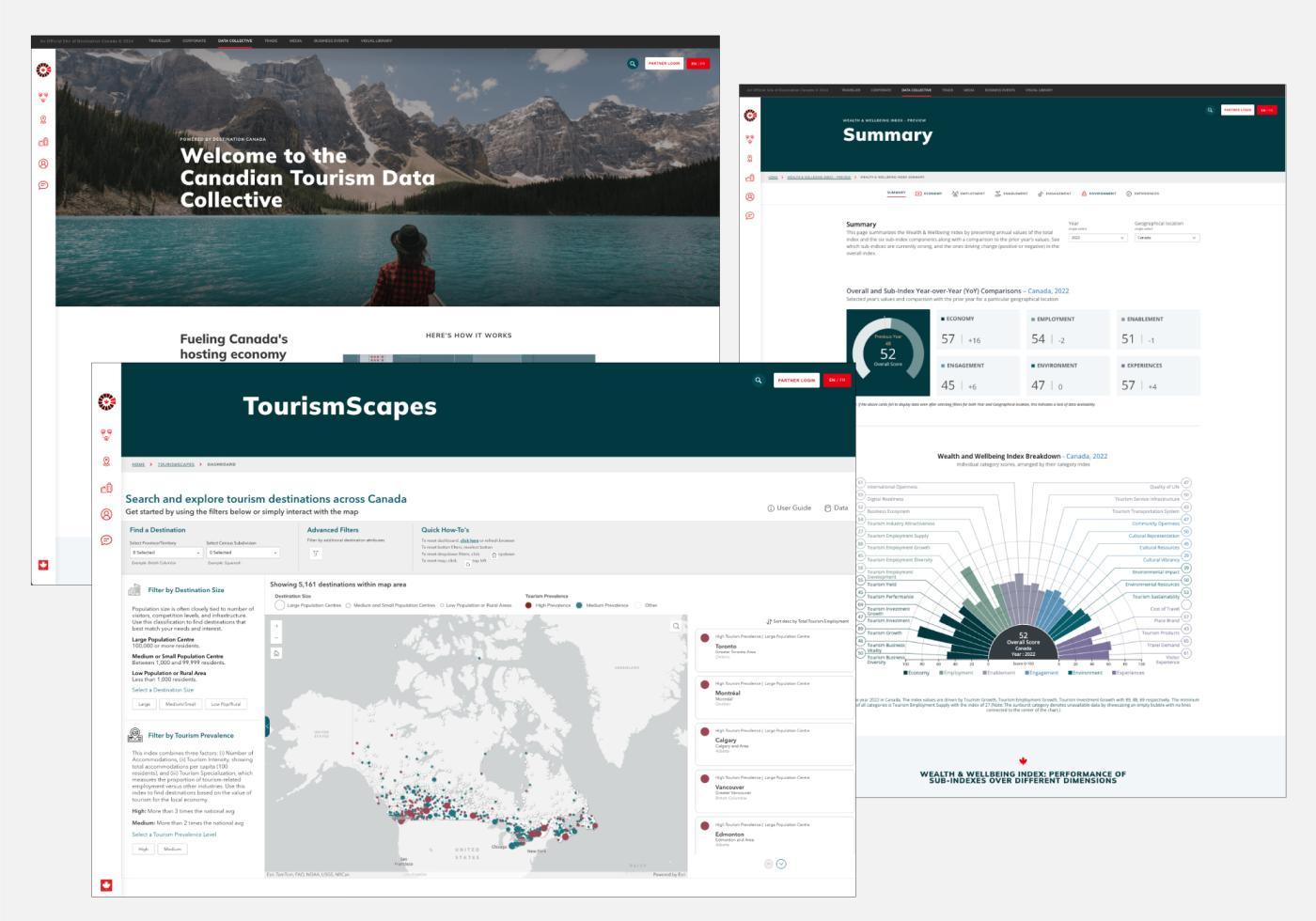The image size is (1316, 921).
Task: Click the Destination Canada logo in TourismScapes sidebar
Action: click(106, 402)
